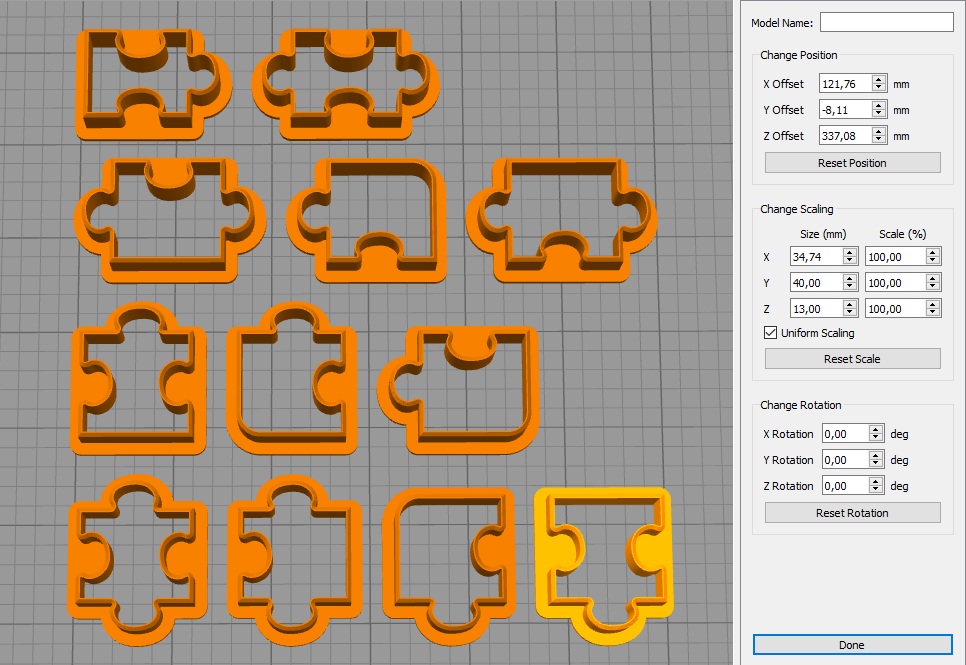Select the second cutter in the top row
The height and width of the screenshot is (665, 966).
pyautogui.click(x=345, y=84)
